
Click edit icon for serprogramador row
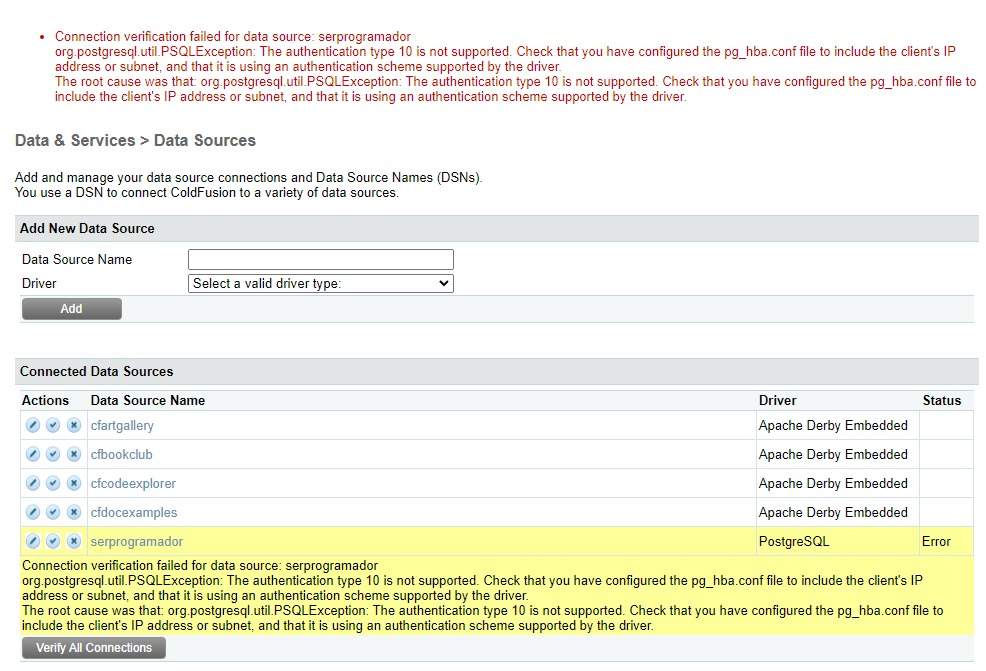(x=32, y=542)
